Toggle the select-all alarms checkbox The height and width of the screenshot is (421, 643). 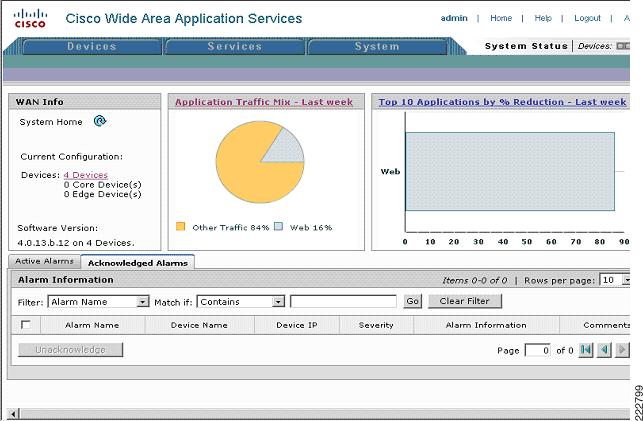26,325
